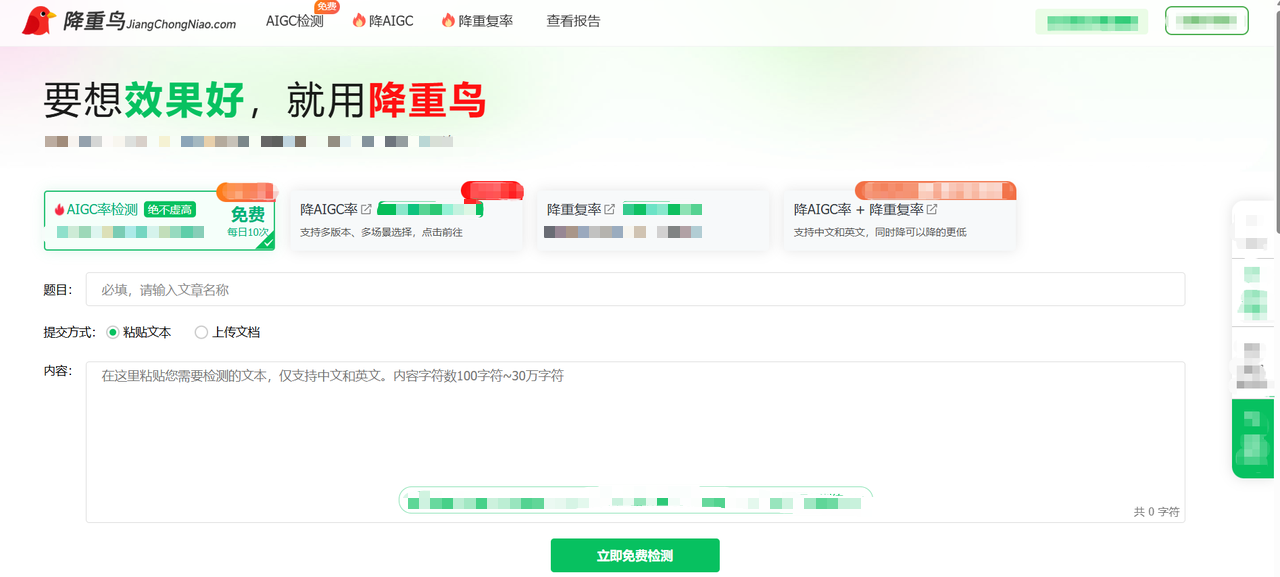
Task: Select the 粘贴文本 radio button
Action: click(113, 332)
